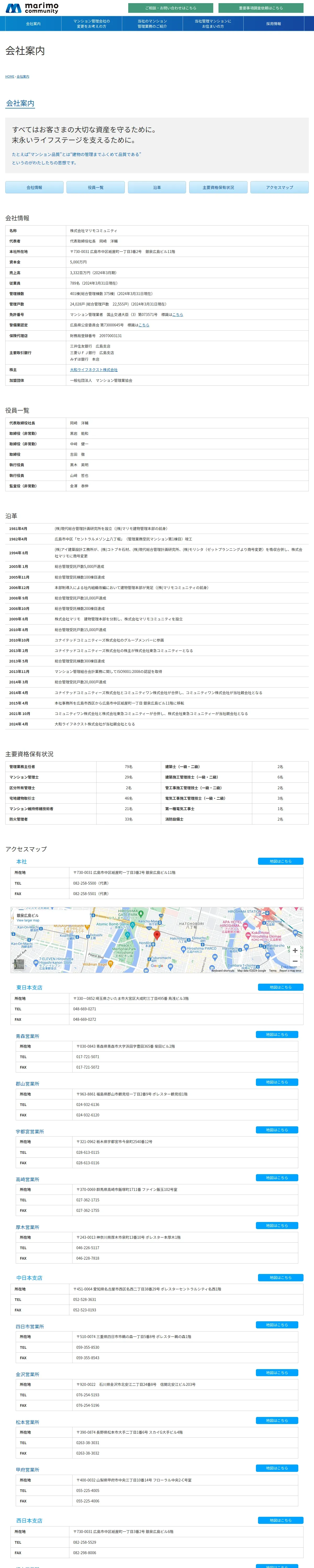Select 松本営業所 office heading
This screenshot has height=1568, width=314.
27,1422
